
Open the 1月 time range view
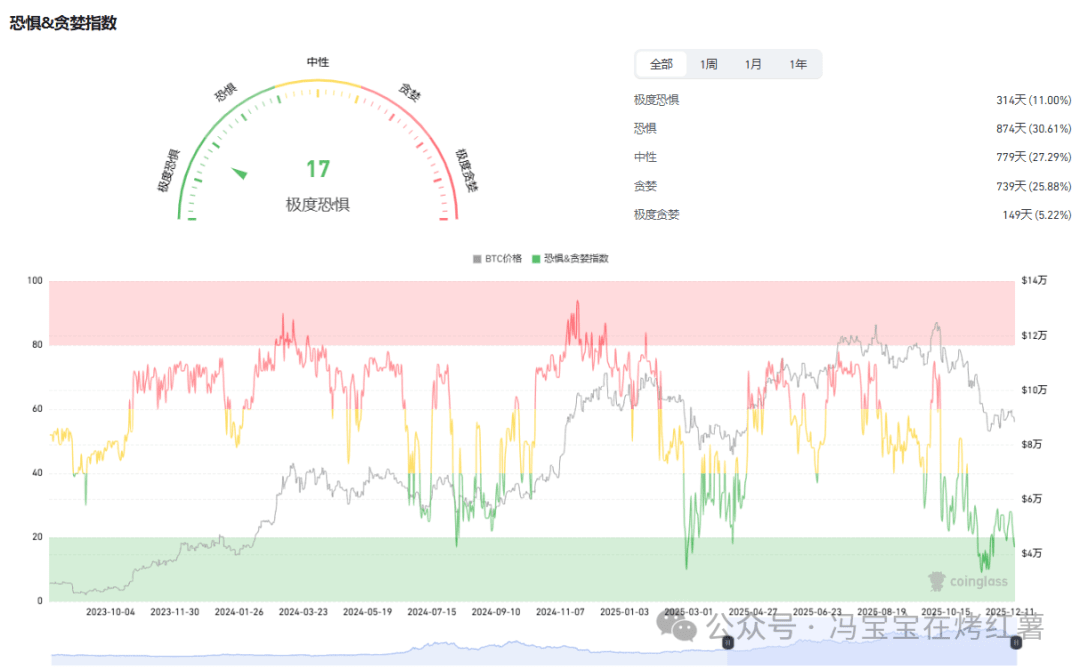[753, 63]
